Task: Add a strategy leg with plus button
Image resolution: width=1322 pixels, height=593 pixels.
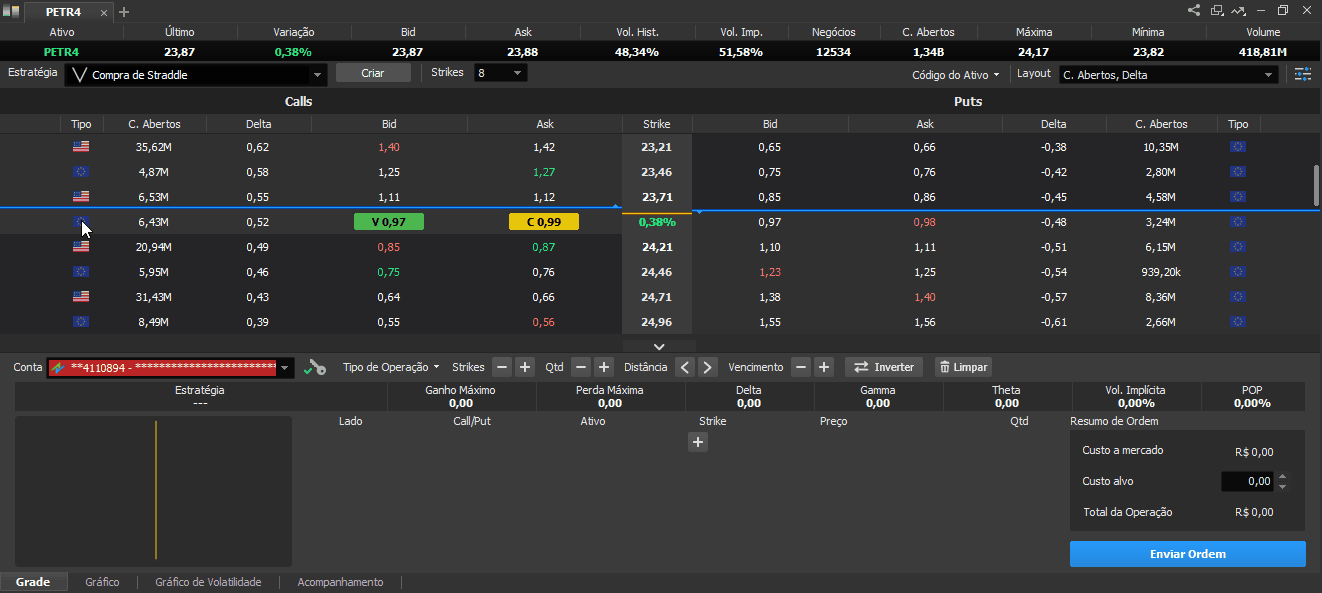Action: pyautogui.click(x=698, y=442)
